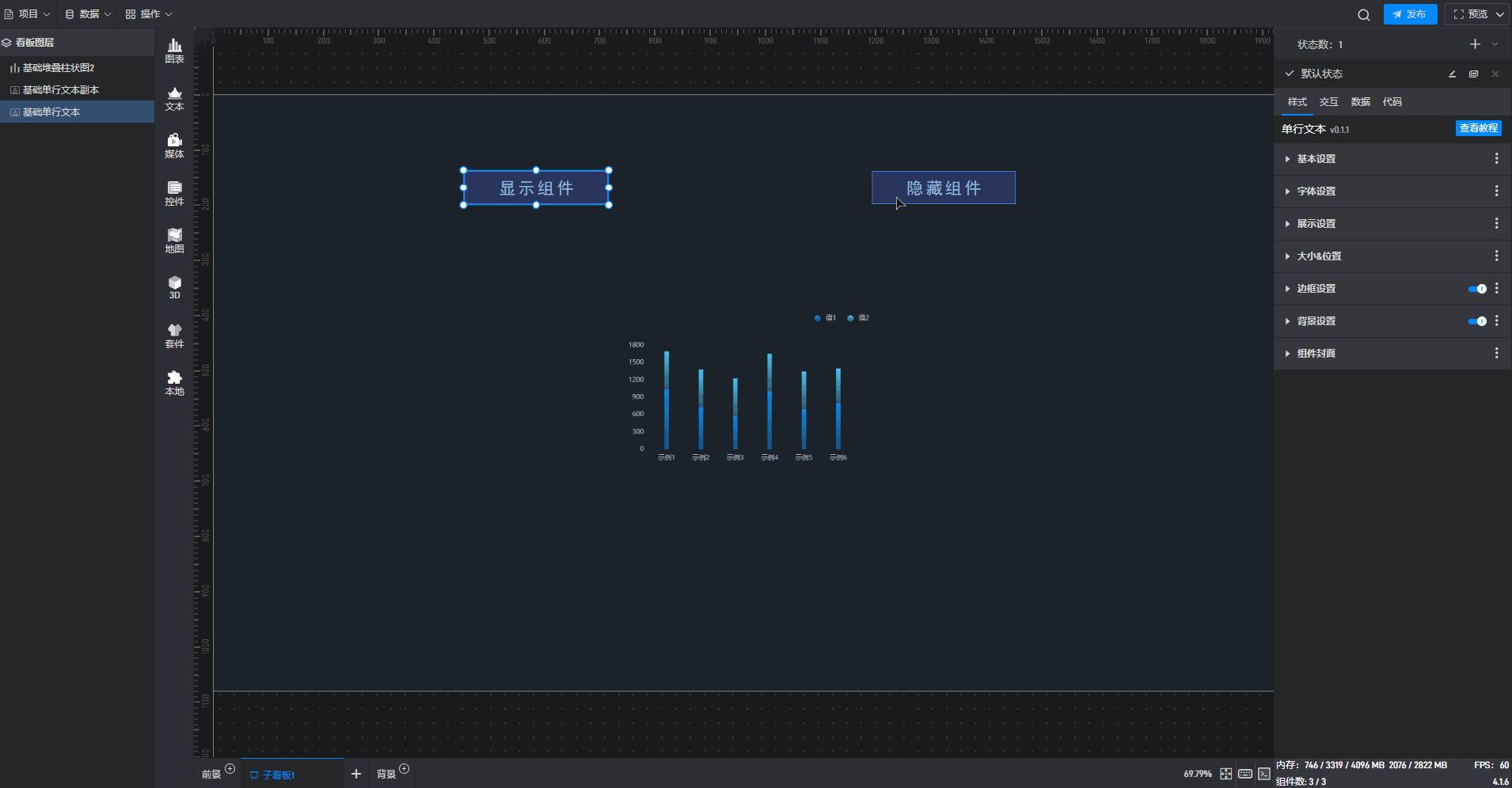Open the 数据 menu in top bar

coord(88,14)
